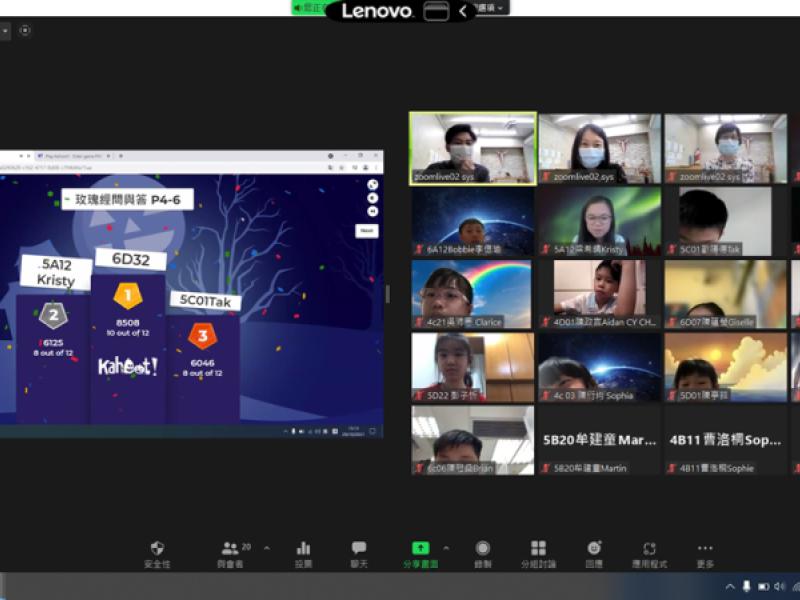Select the 5C01 Tak video tile

point(726,221)
